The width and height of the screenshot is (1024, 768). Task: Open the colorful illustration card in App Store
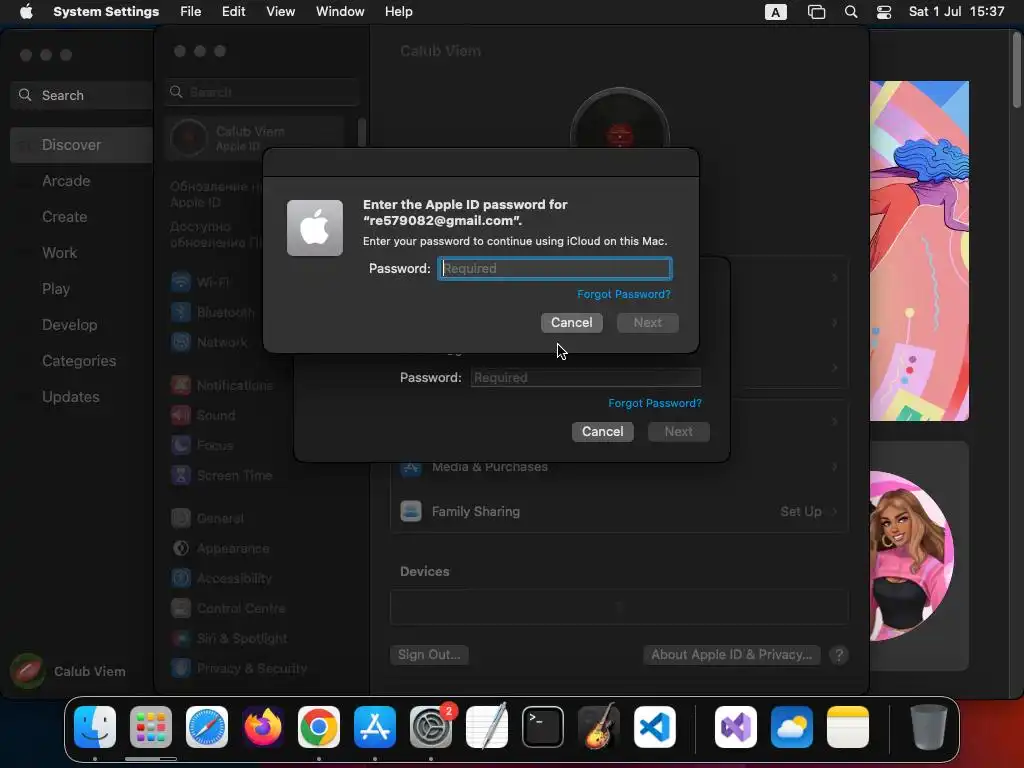[x=920, y=251]
